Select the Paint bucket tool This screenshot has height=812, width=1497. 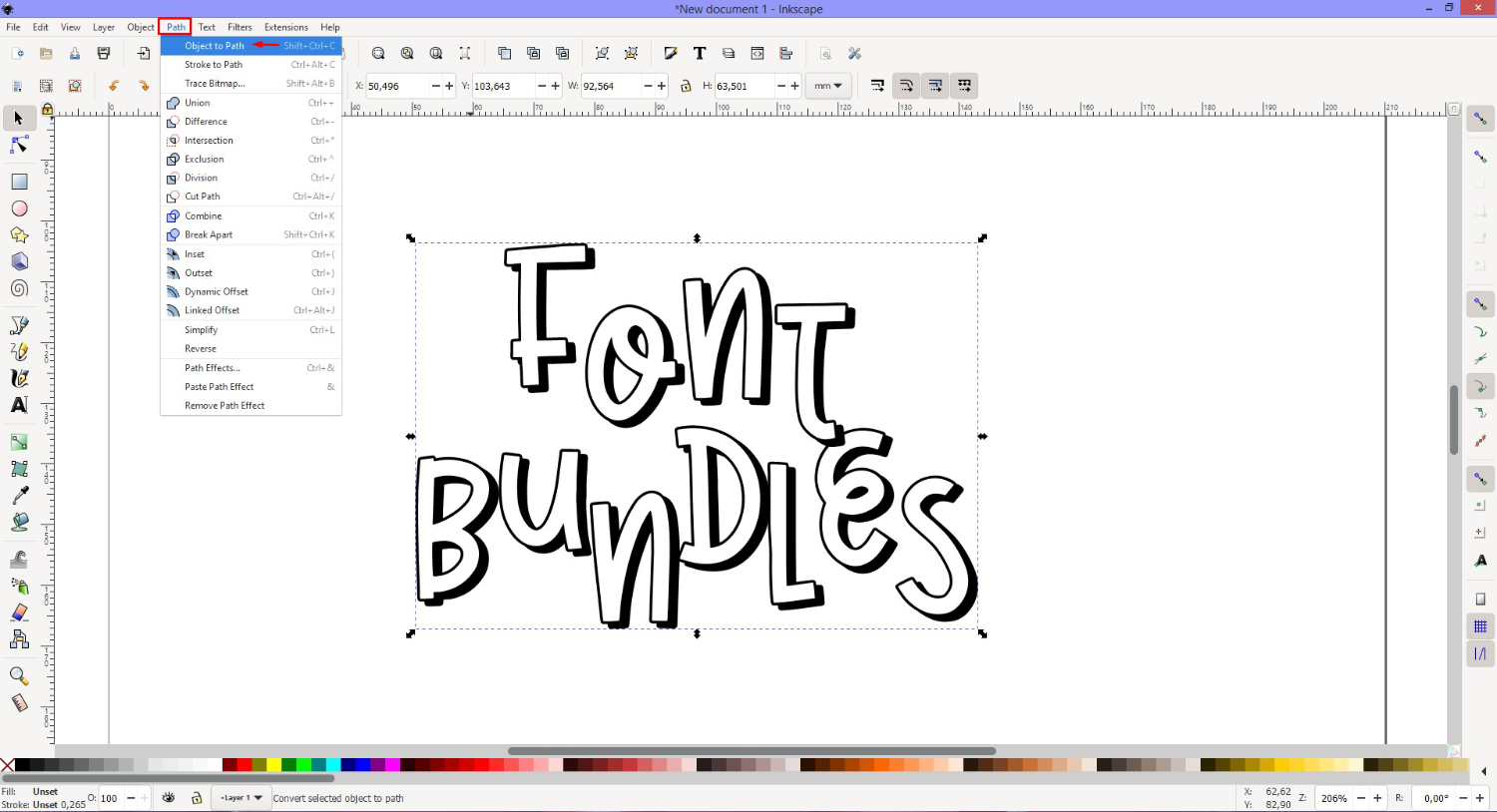pyautogui.click(x=18, y=522)
